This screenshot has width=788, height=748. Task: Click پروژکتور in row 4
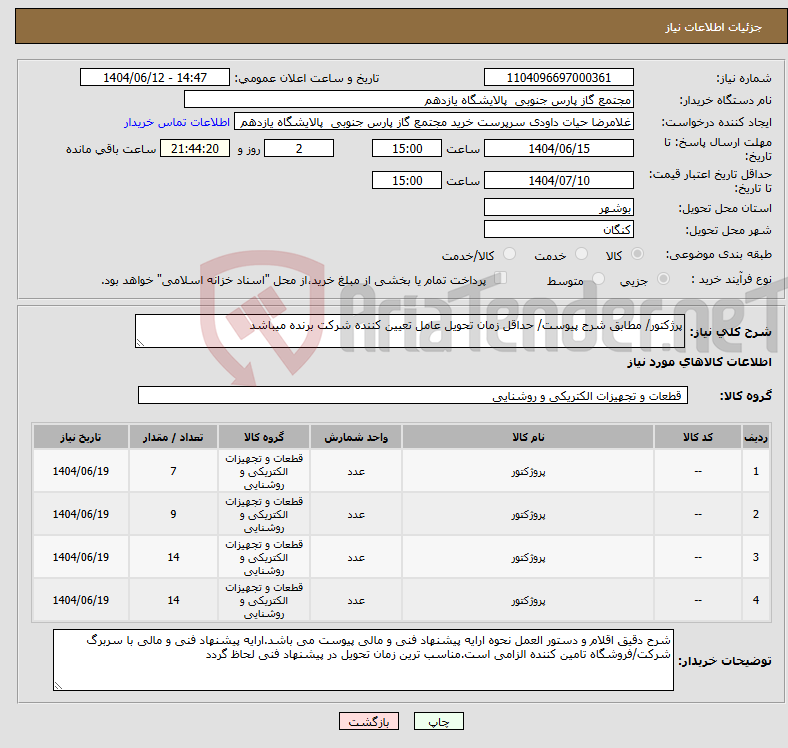[x=528, y=600]
